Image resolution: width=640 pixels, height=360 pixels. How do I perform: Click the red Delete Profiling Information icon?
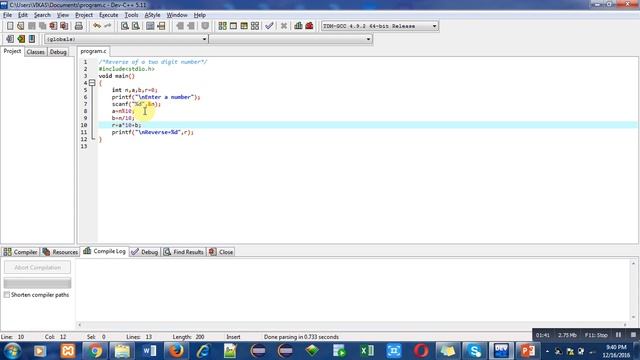click(309, 26)
